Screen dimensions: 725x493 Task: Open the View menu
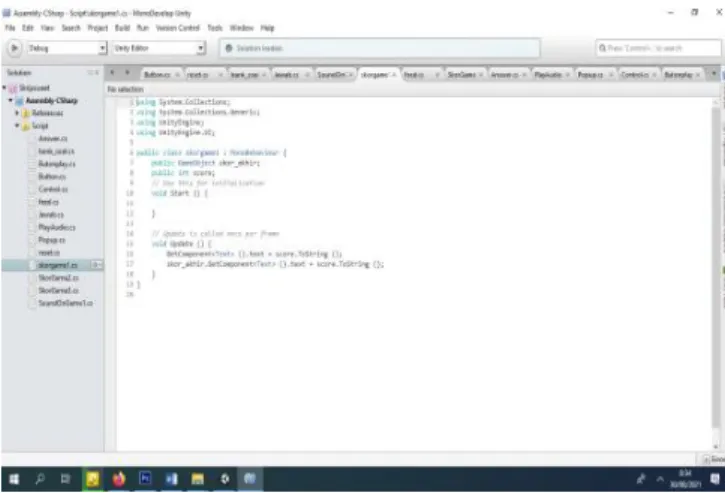click(47, 28)
